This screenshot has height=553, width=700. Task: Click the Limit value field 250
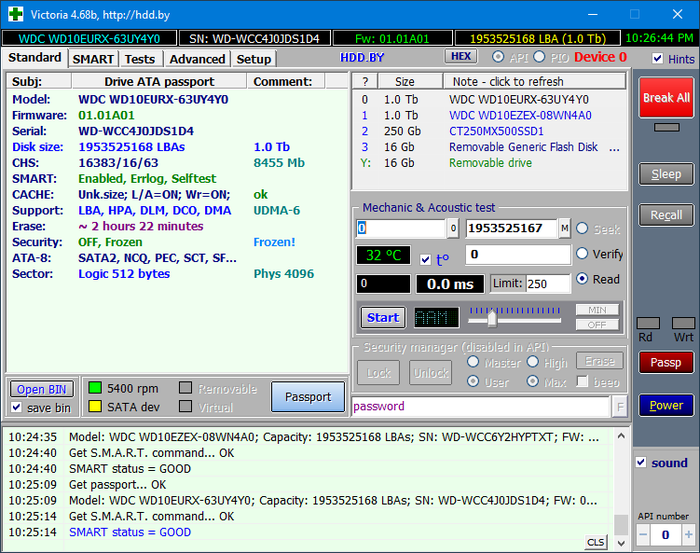point(548,284)
